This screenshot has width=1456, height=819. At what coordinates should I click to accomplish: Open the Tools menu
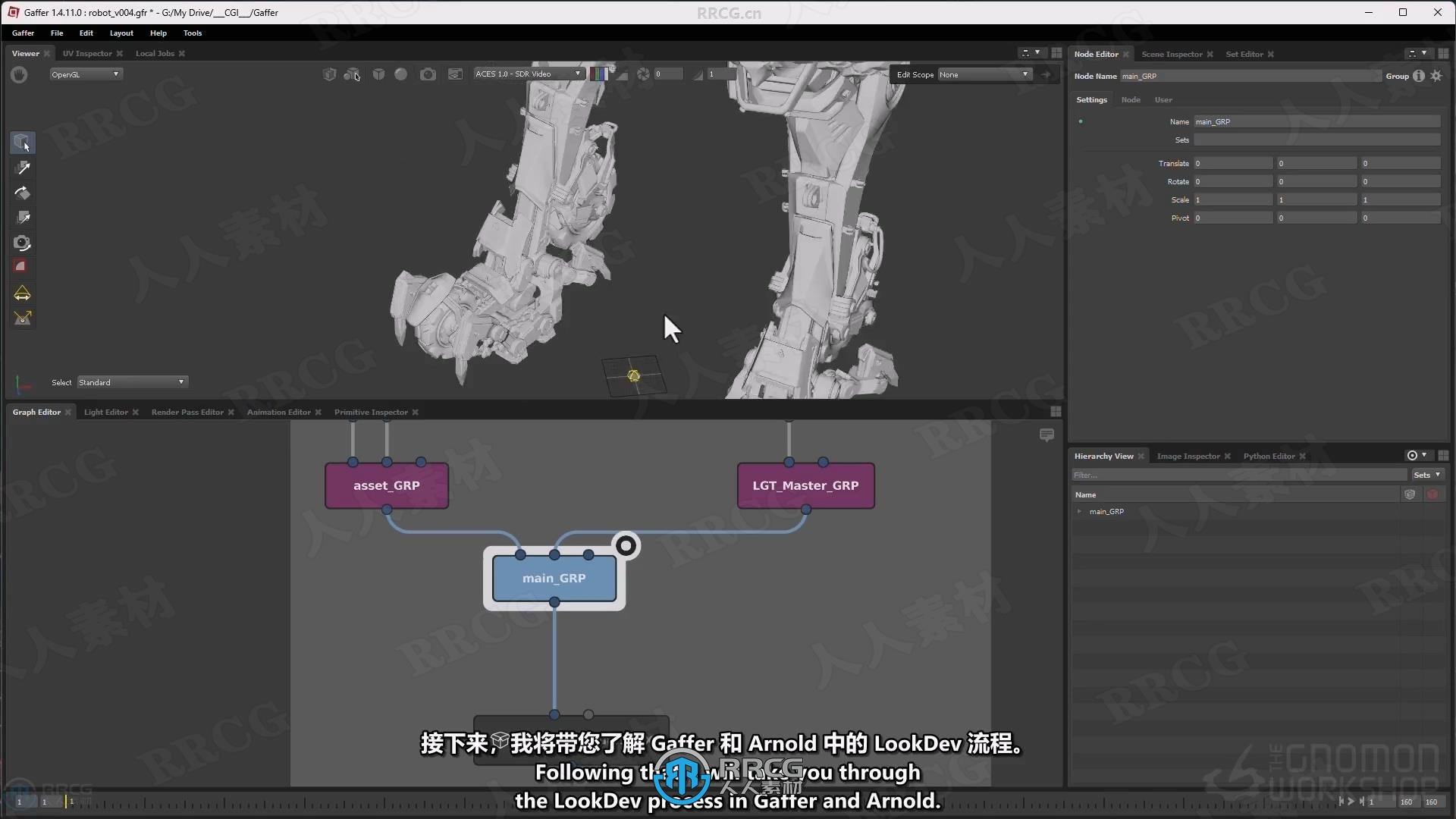[193, 33]
